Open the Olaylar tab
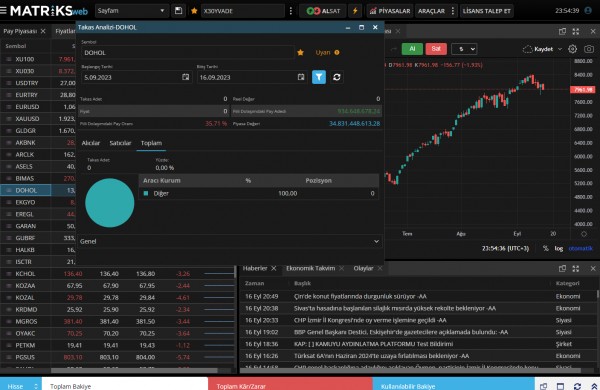Image resolution: width=600 pixels, height=390 pixels. [x=363, y=268]
